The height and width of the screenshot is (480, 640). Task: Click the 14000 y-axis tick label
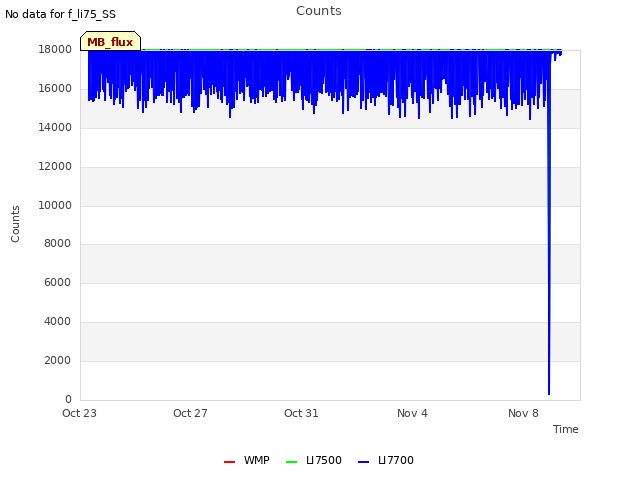click(55, 127)
